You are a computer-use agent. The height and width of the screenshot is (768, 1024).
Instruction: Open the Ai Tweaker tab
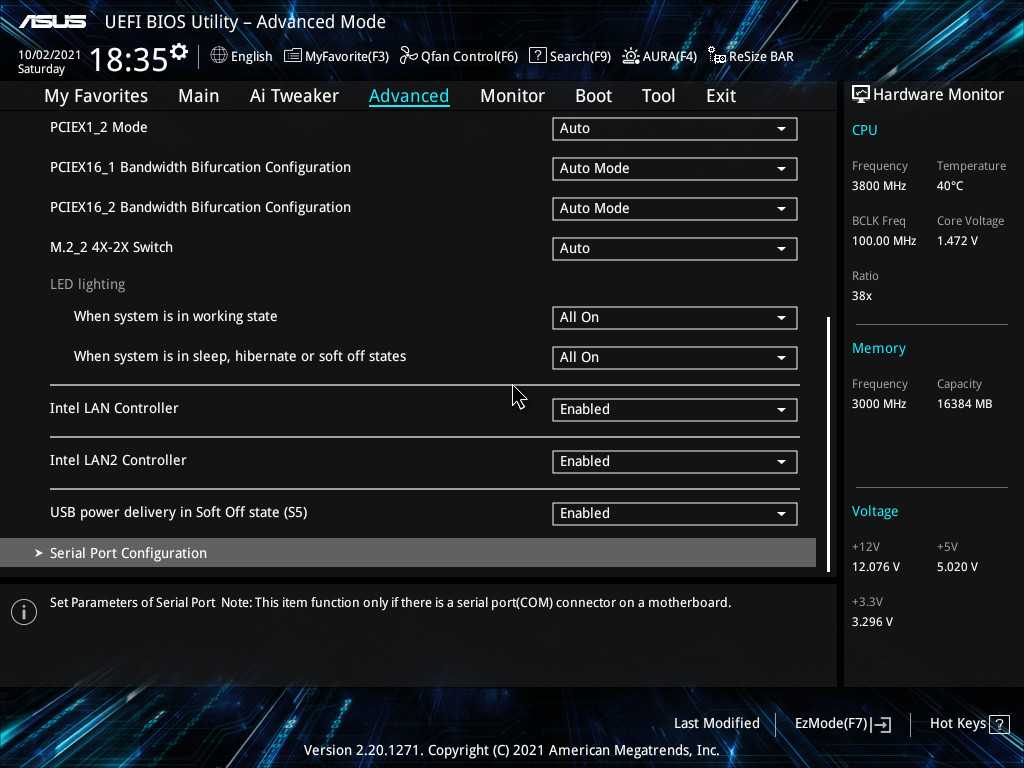point(294,96)
